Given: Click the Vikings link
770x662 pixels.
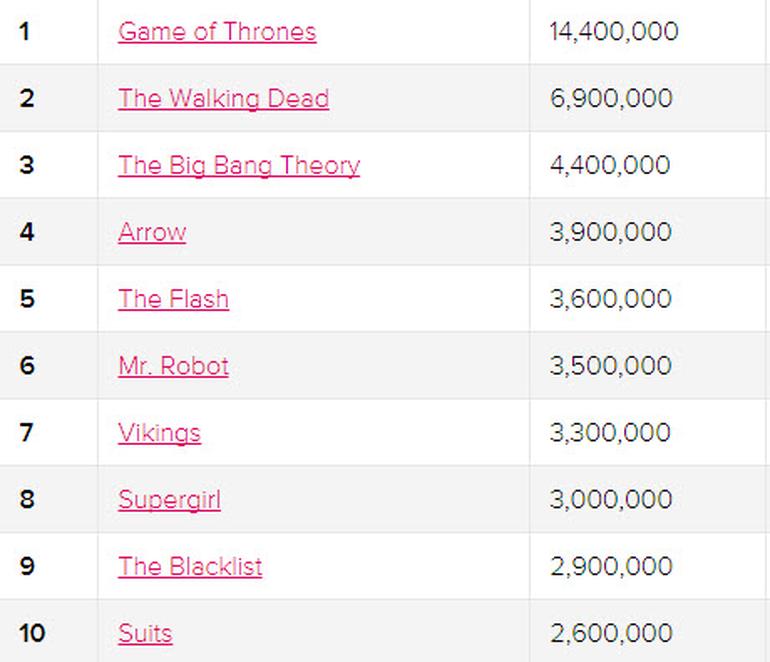Looking at the screenshot, I should click(160, 433).
